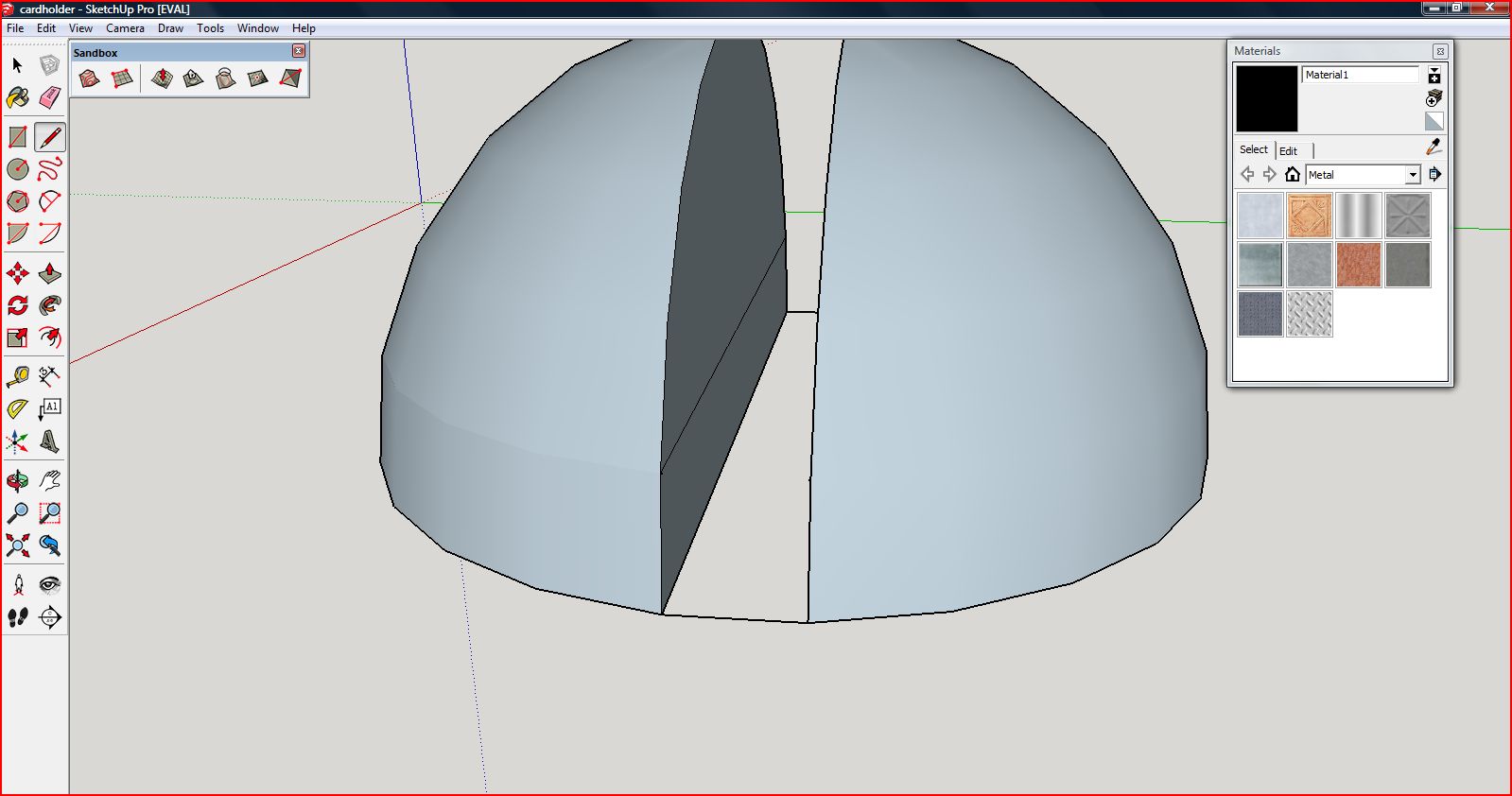This screenshot has height=796, width=1512.
Task: Open the Edit menu in menu bar
Action: tap(46, 28)
